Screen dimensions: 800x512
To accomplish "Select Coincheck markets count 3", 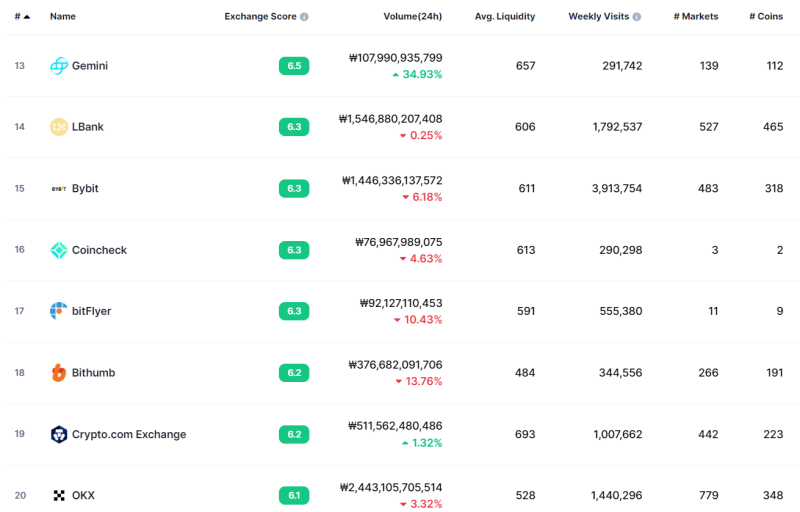I will (x=715, y=250).
